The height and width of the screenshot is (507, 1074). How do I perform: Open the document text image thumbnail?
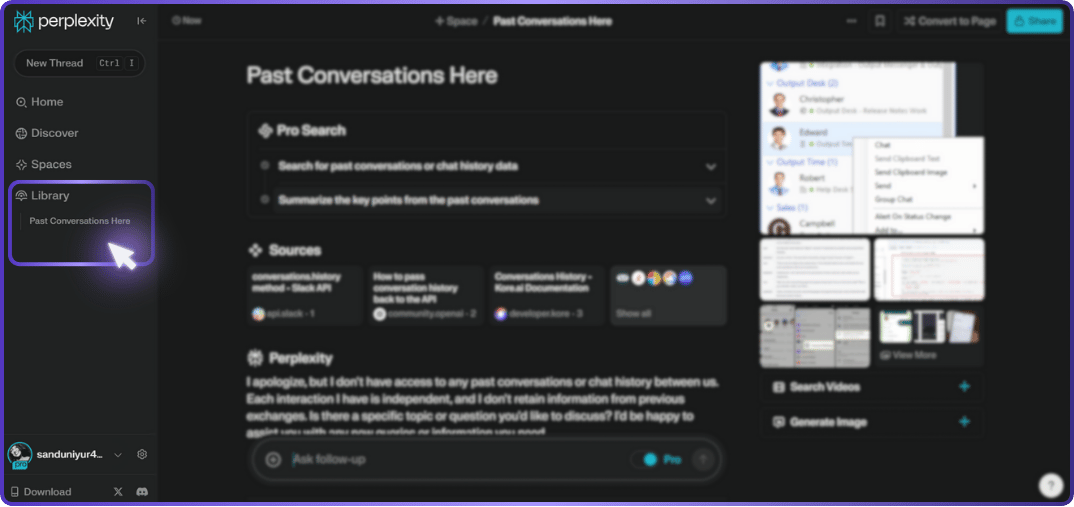(815, 269)
